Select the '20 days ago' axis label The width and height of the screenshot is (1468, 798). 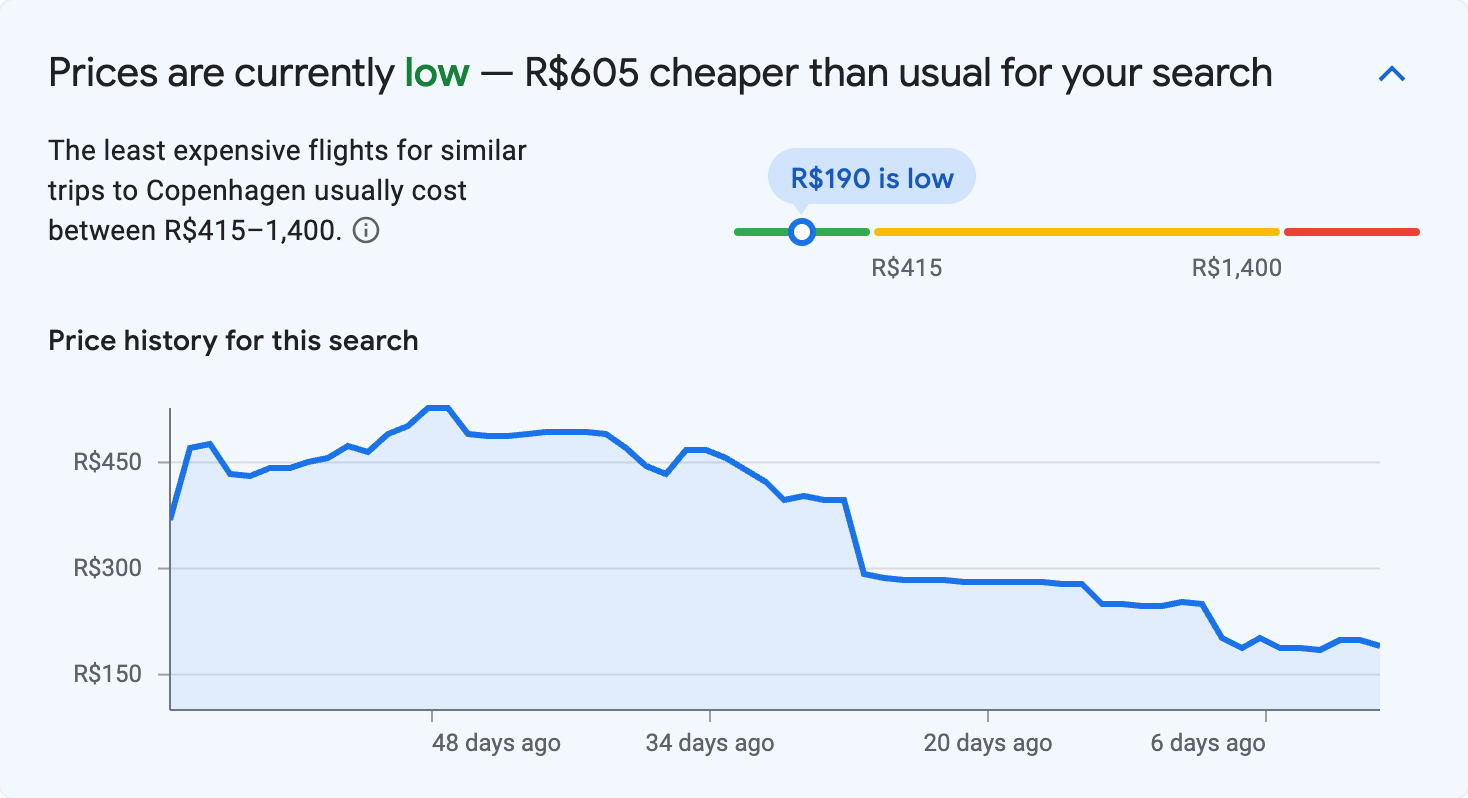tap(987, 743)
